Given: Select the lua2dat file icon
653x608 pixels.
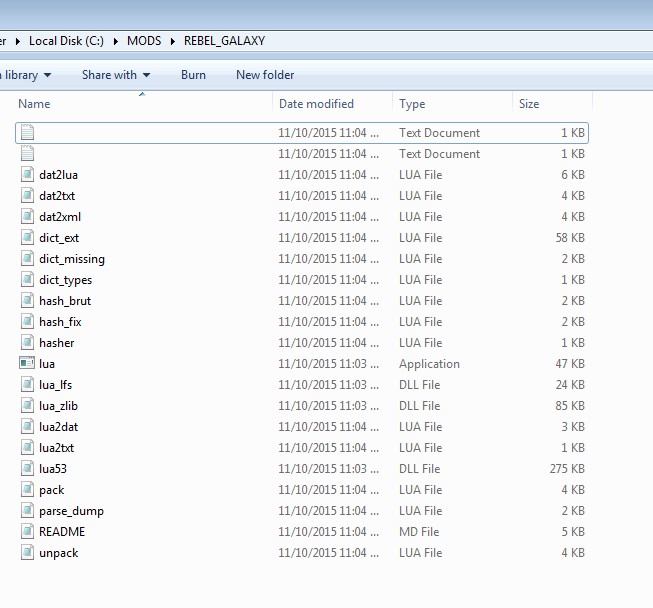Looking at the screenshot, I should (x=27, y=426).
